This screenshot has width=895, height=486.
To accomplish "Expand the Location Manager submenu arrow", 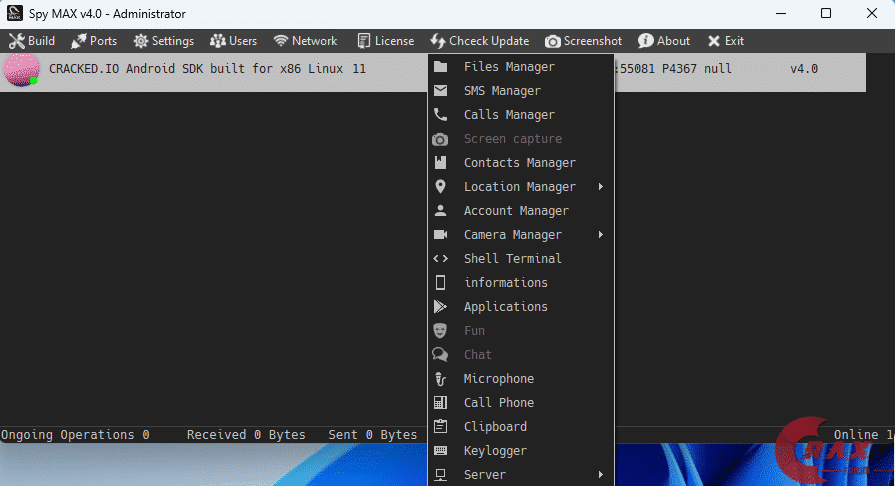I will pos(601,187).
